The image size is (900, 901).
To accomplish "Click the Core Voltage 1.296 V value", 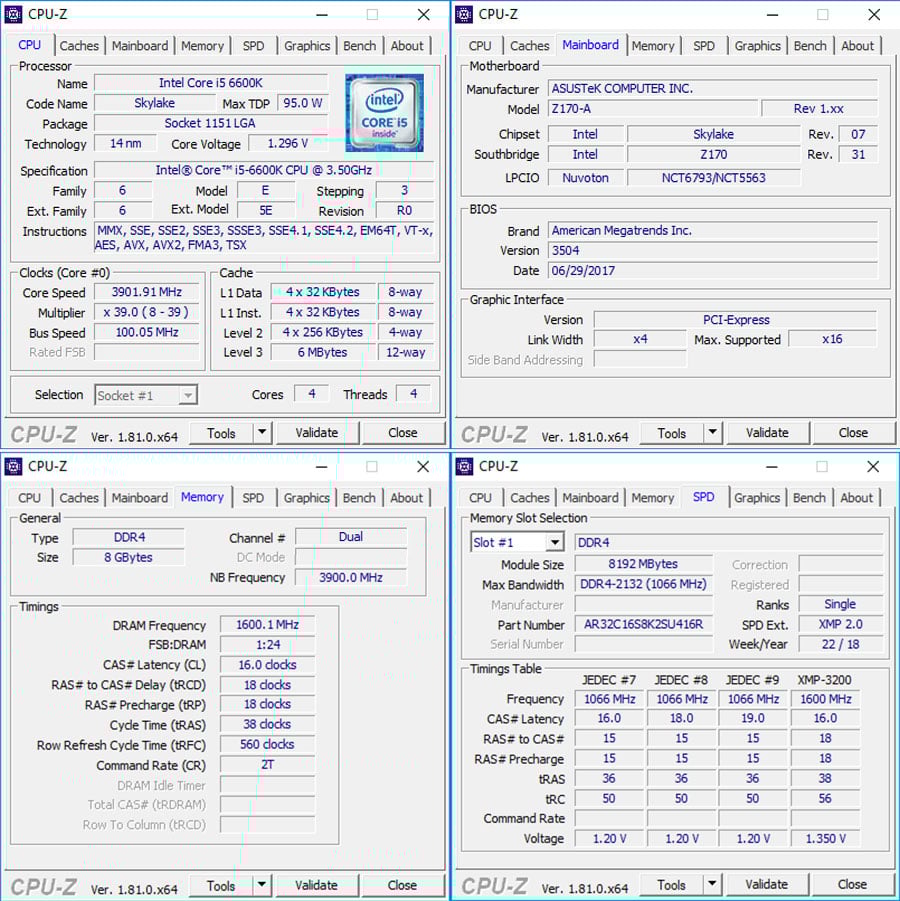I will [x=288, y=143].
